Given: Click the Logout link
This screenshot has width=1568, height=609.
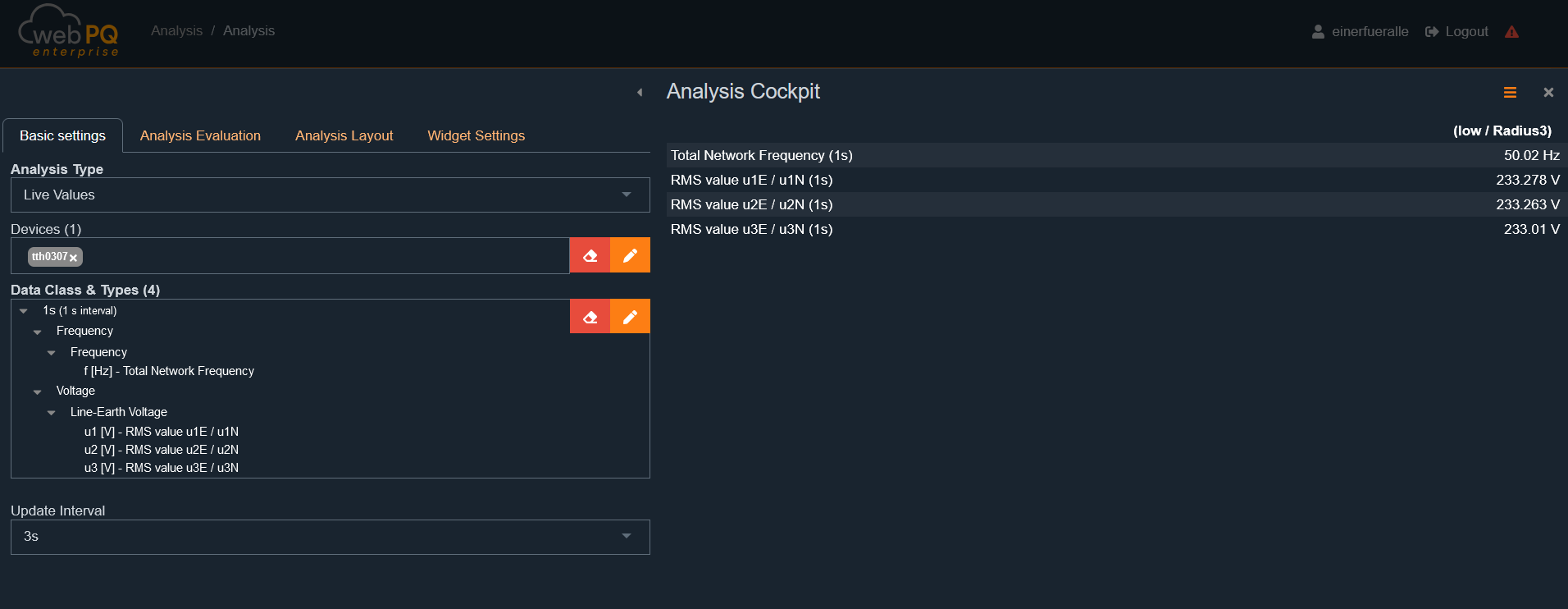Looking at the screenshot, I should point(1466,31).
